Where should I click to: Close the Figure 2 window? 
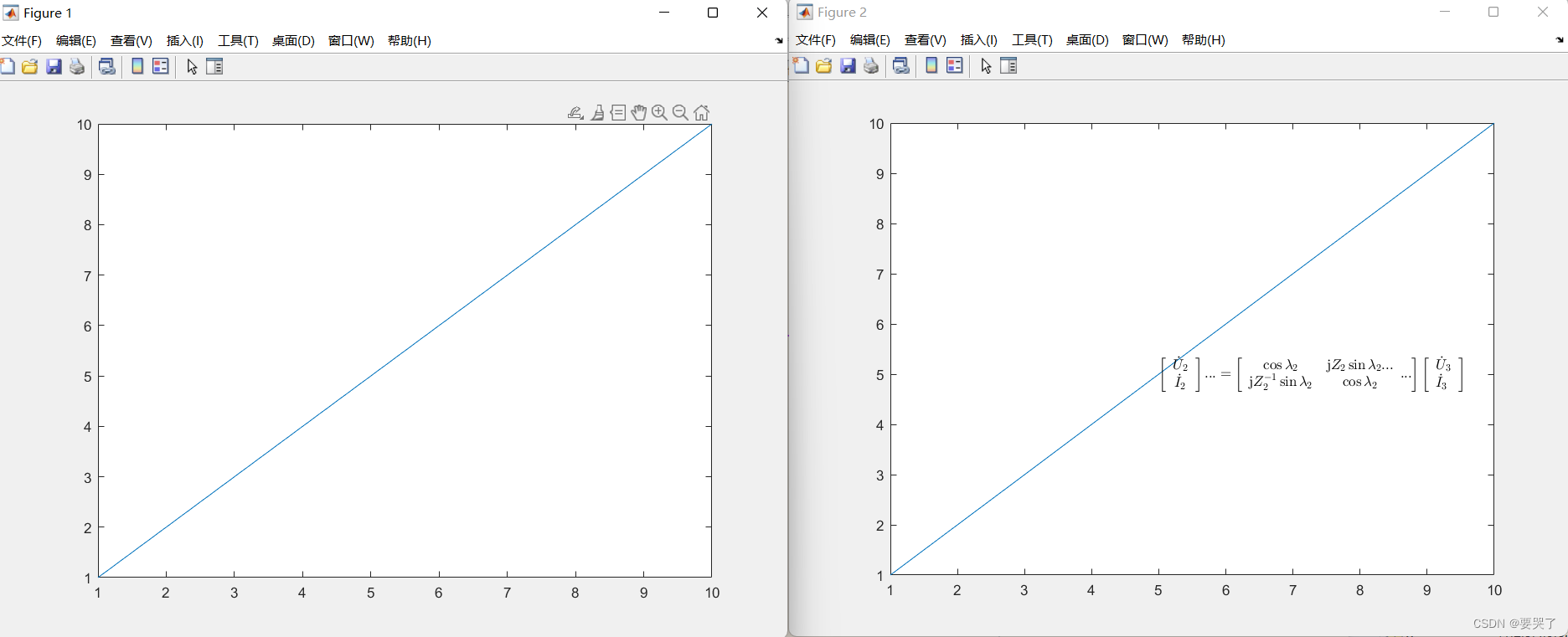point(1543,12)
